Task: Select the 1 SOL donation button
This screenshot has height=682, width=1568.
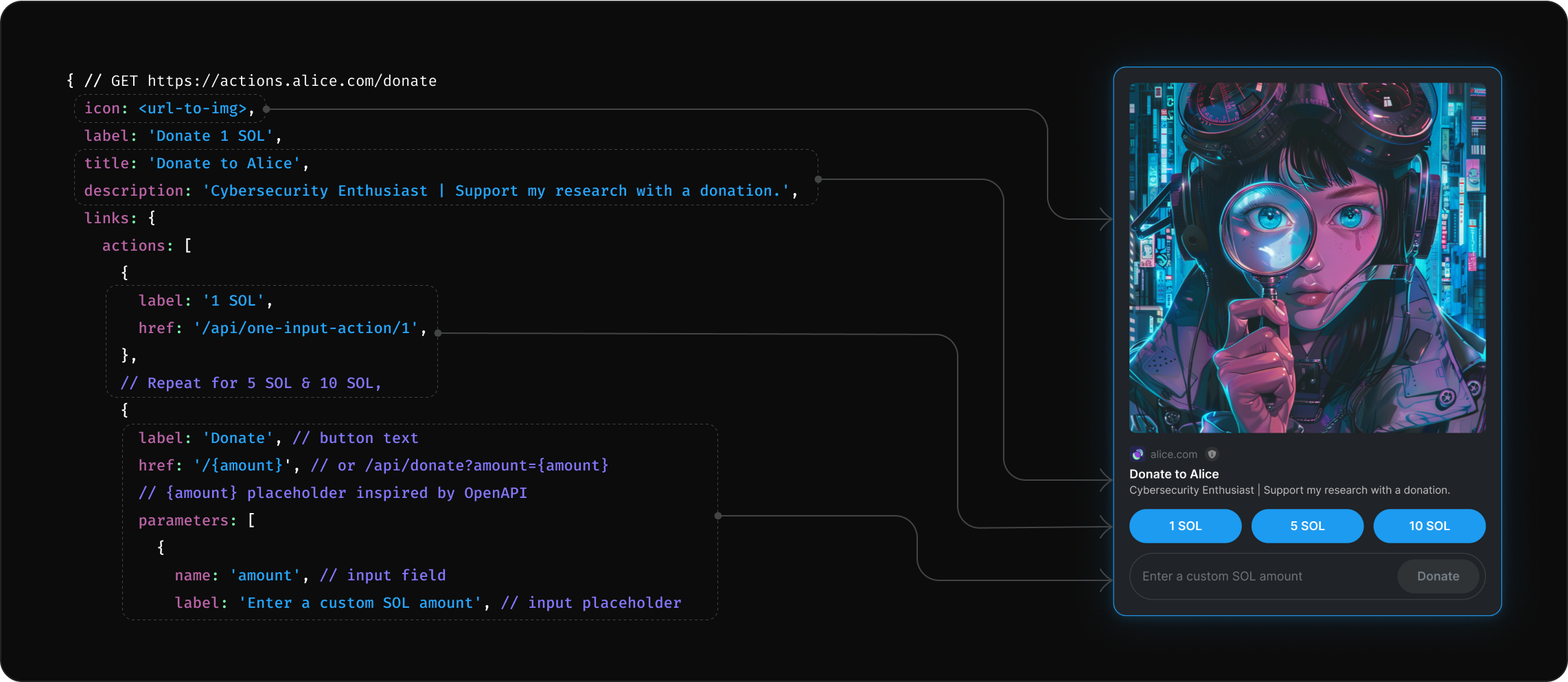Action: click(x=1185, y=526)
